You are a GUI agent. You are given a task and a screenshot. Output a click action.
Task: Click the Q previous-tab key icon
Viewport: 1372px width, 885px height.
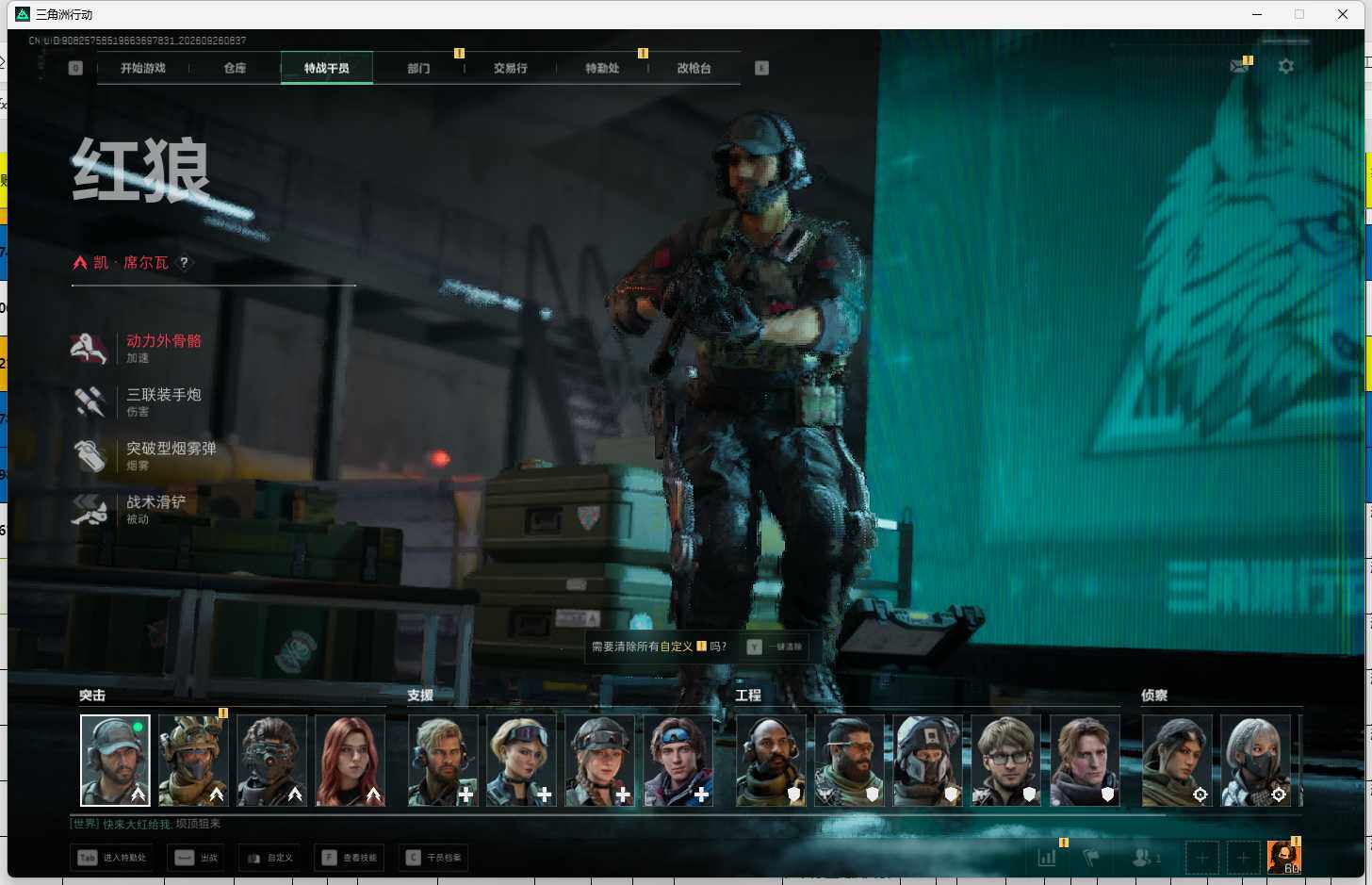[75, 68]
